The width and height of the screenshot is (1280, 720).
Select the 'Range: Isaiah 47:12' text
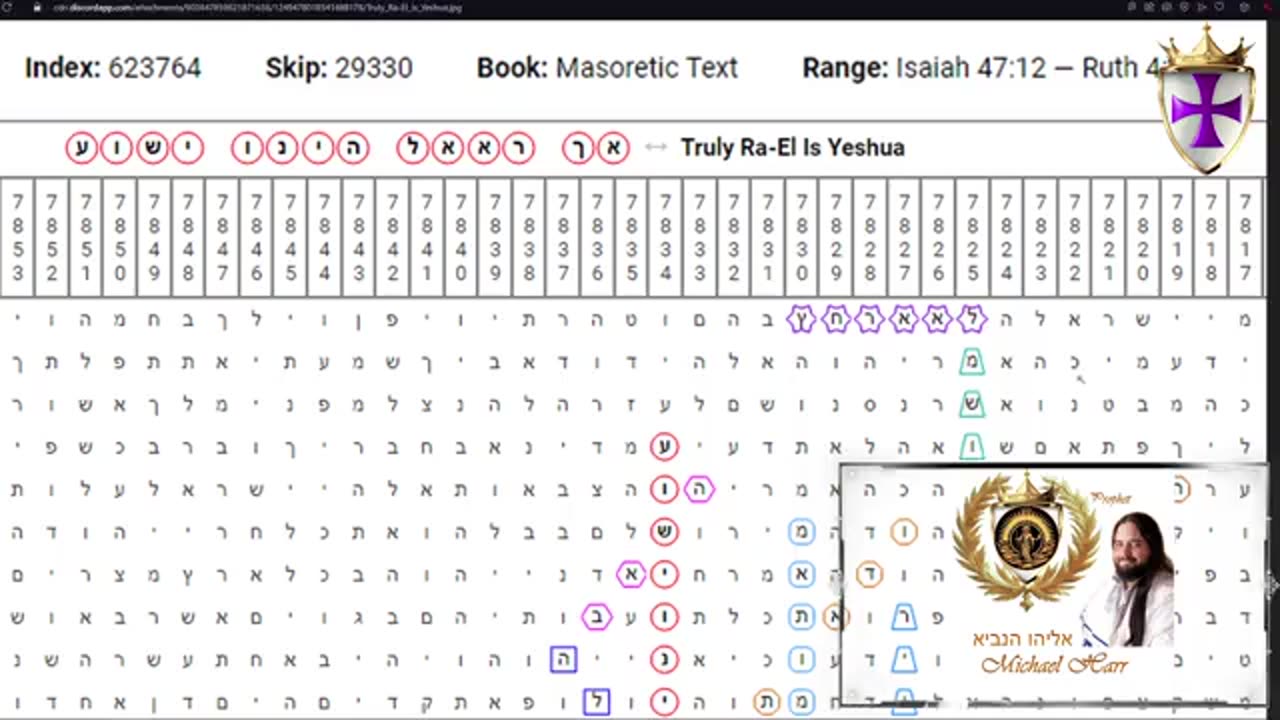[924, 68]
